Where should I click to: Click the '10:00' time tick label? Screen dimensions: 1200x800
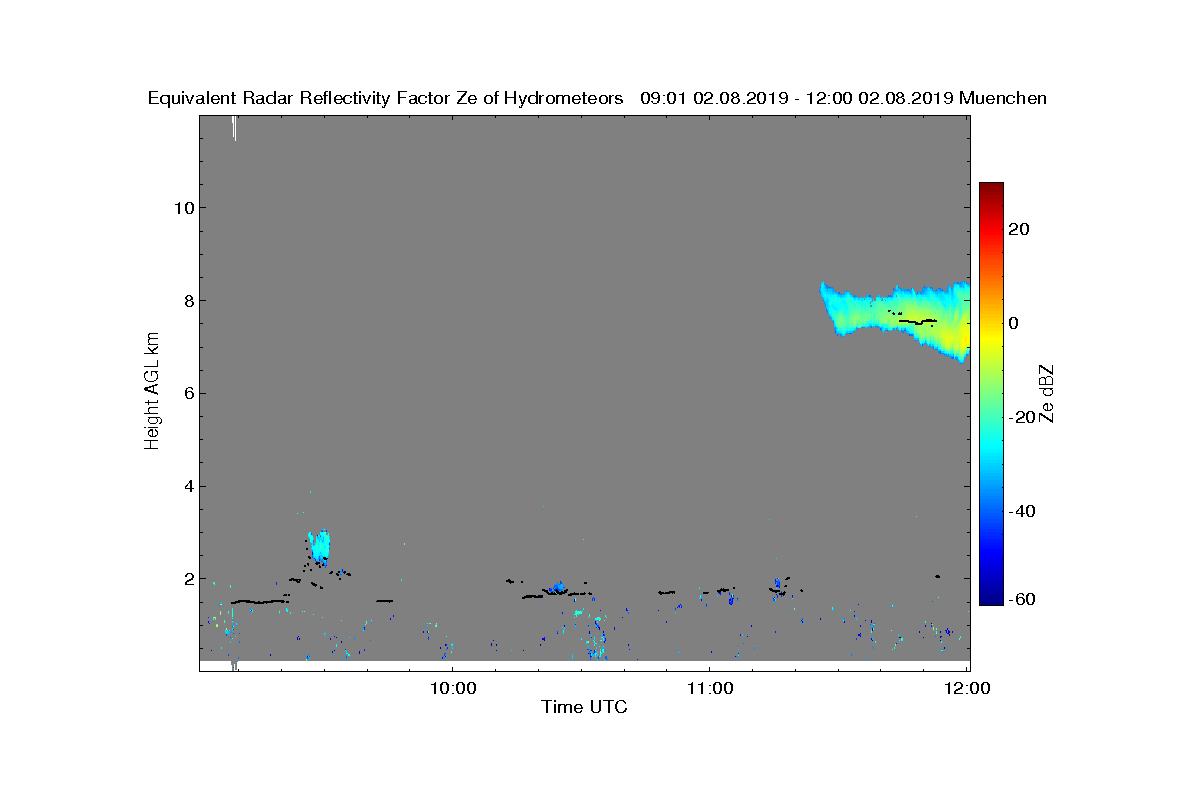pyautogui.click(x=452, y=688)
